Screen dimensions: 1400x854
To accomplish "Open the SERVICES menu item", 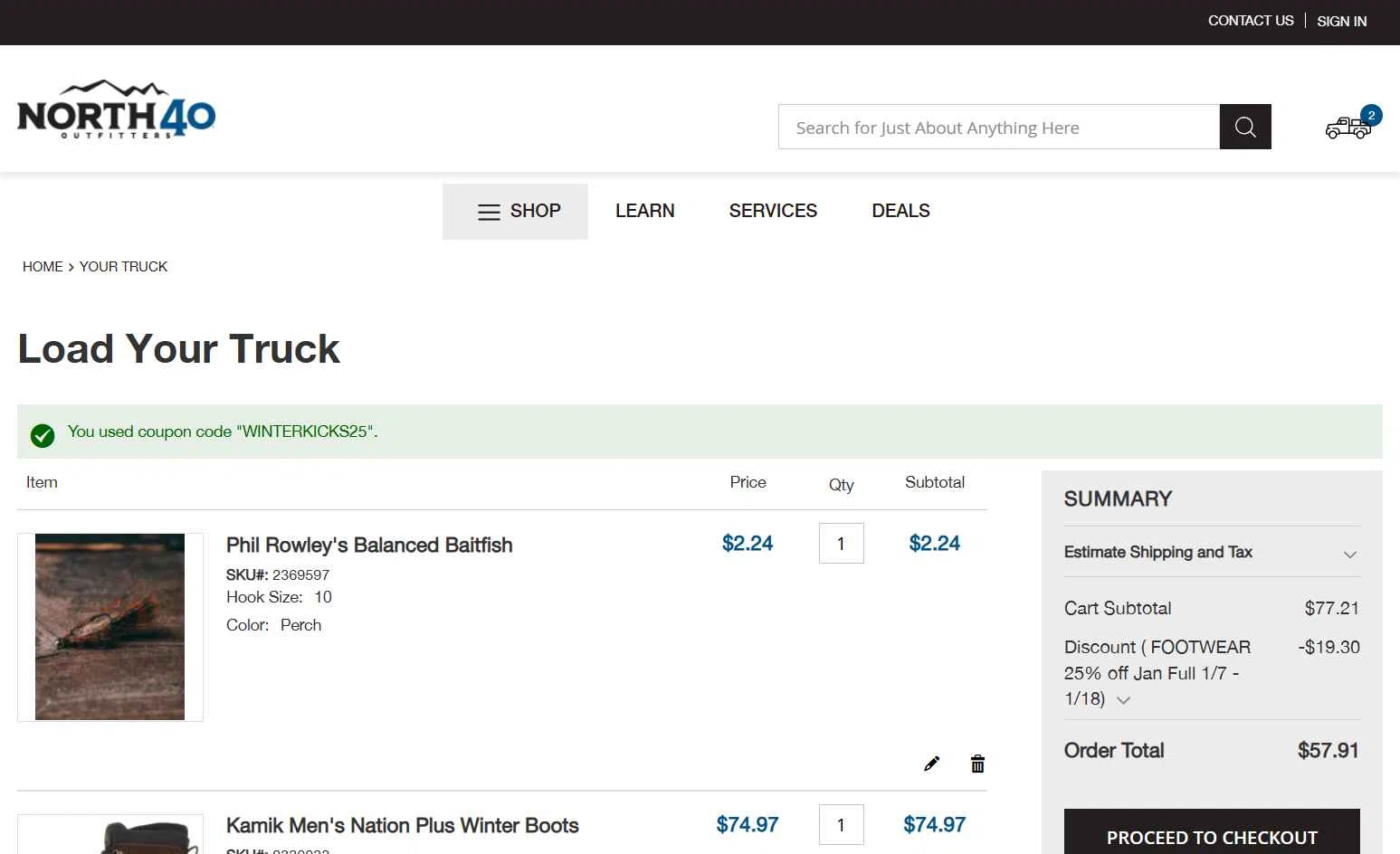I will tap(773, 211).
